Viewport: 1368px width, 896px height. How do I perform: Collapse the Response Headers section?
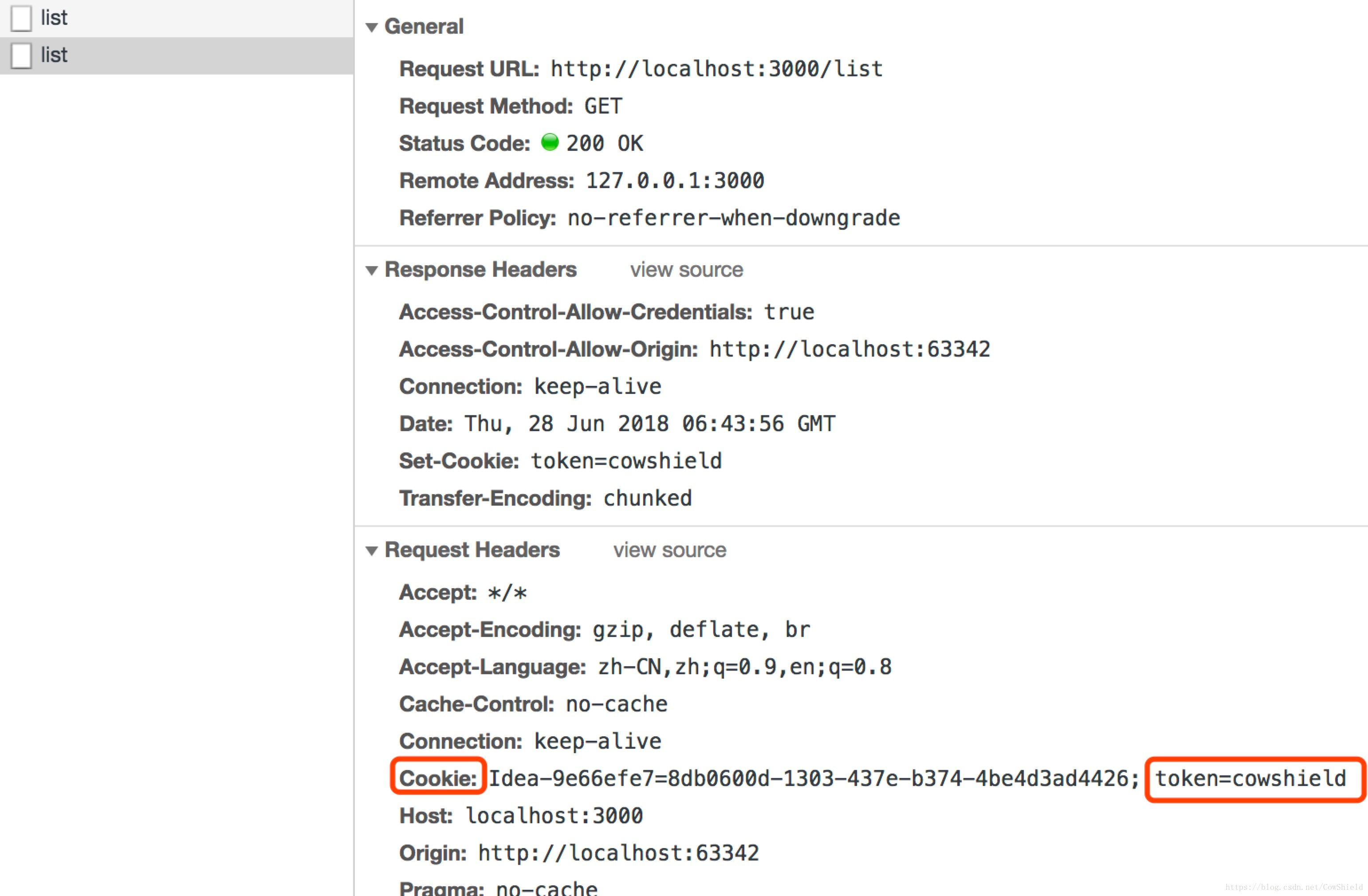click(371, 270)
